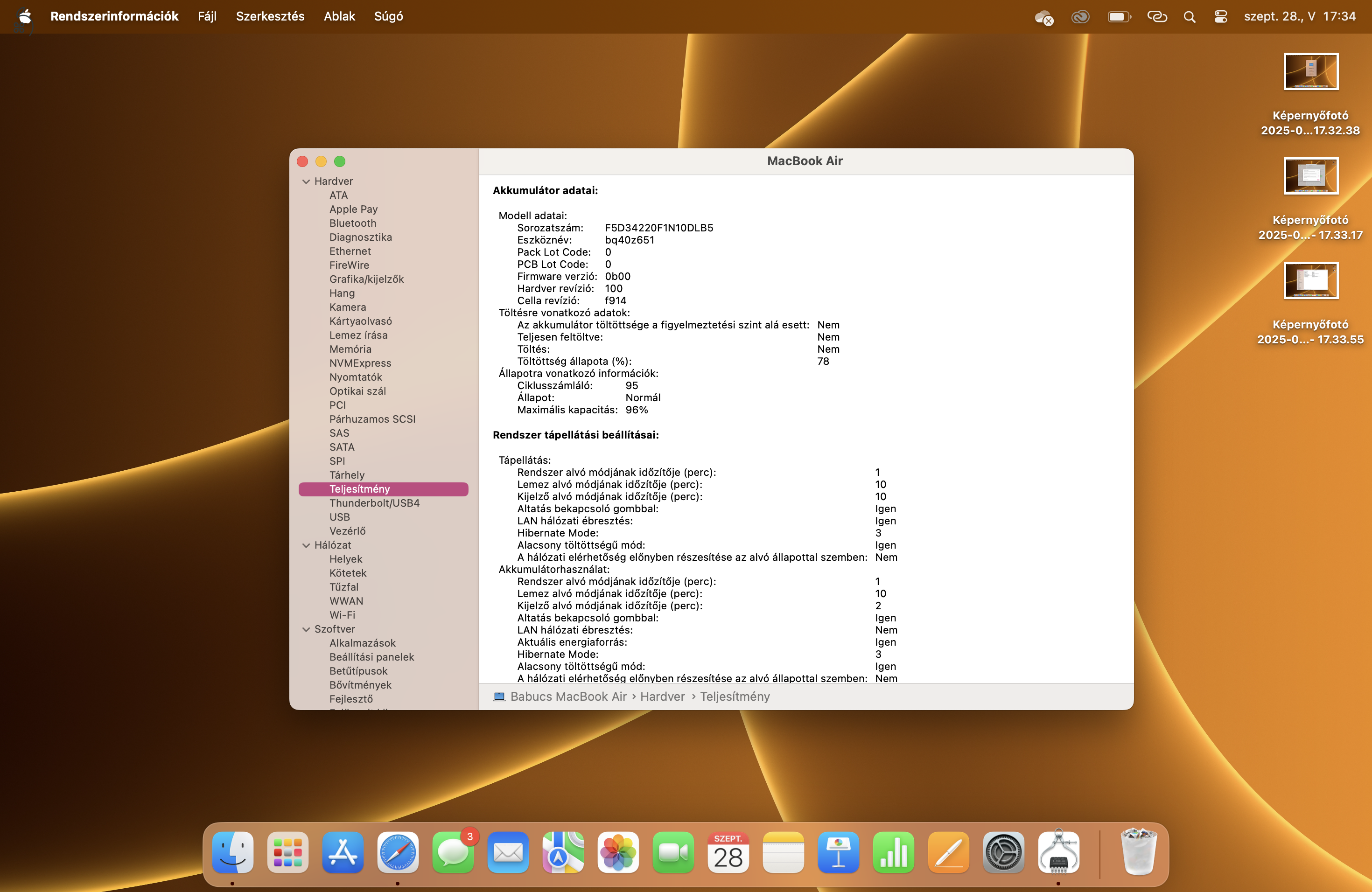
Task: Click Babucs MacBook Air in path bar
Action: [568, 696]
